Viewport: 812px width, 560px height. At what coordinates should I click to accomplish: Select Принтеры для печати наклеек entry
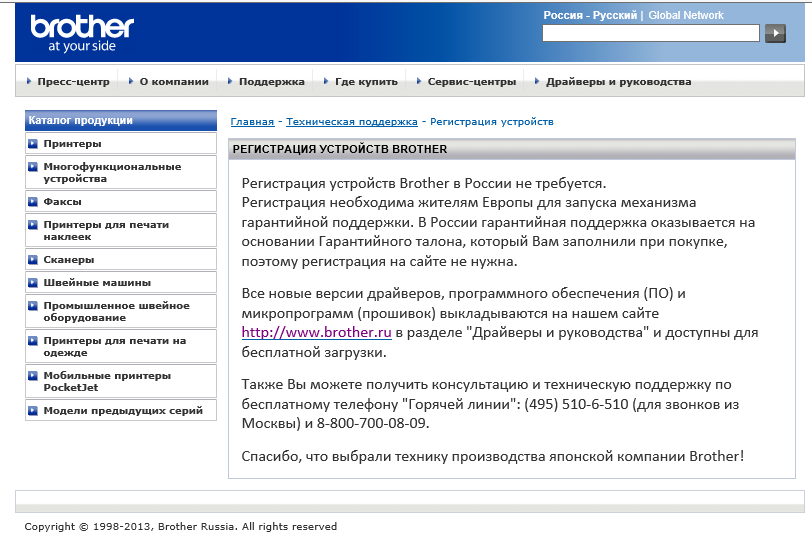pos(121,231)
